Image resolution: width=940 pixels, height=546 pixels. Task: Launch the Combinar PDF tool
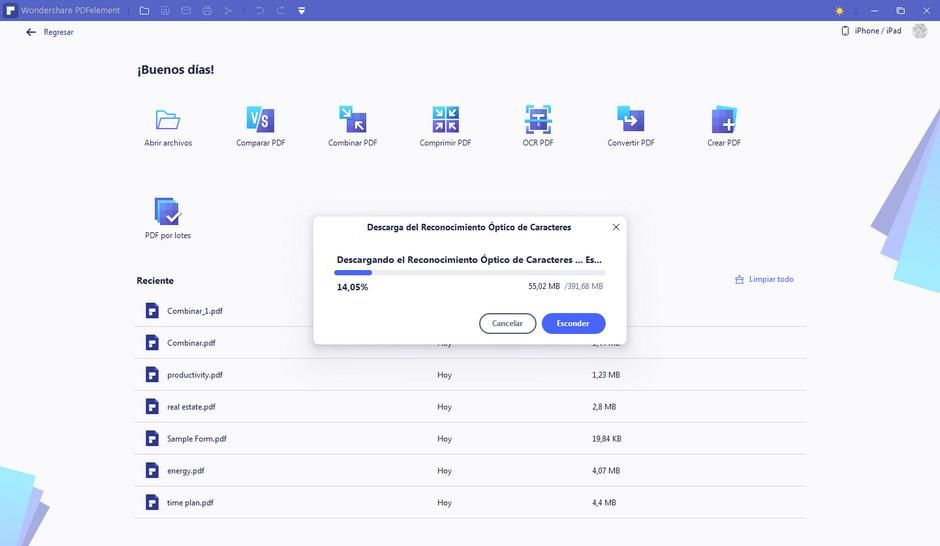pos(352,121)
